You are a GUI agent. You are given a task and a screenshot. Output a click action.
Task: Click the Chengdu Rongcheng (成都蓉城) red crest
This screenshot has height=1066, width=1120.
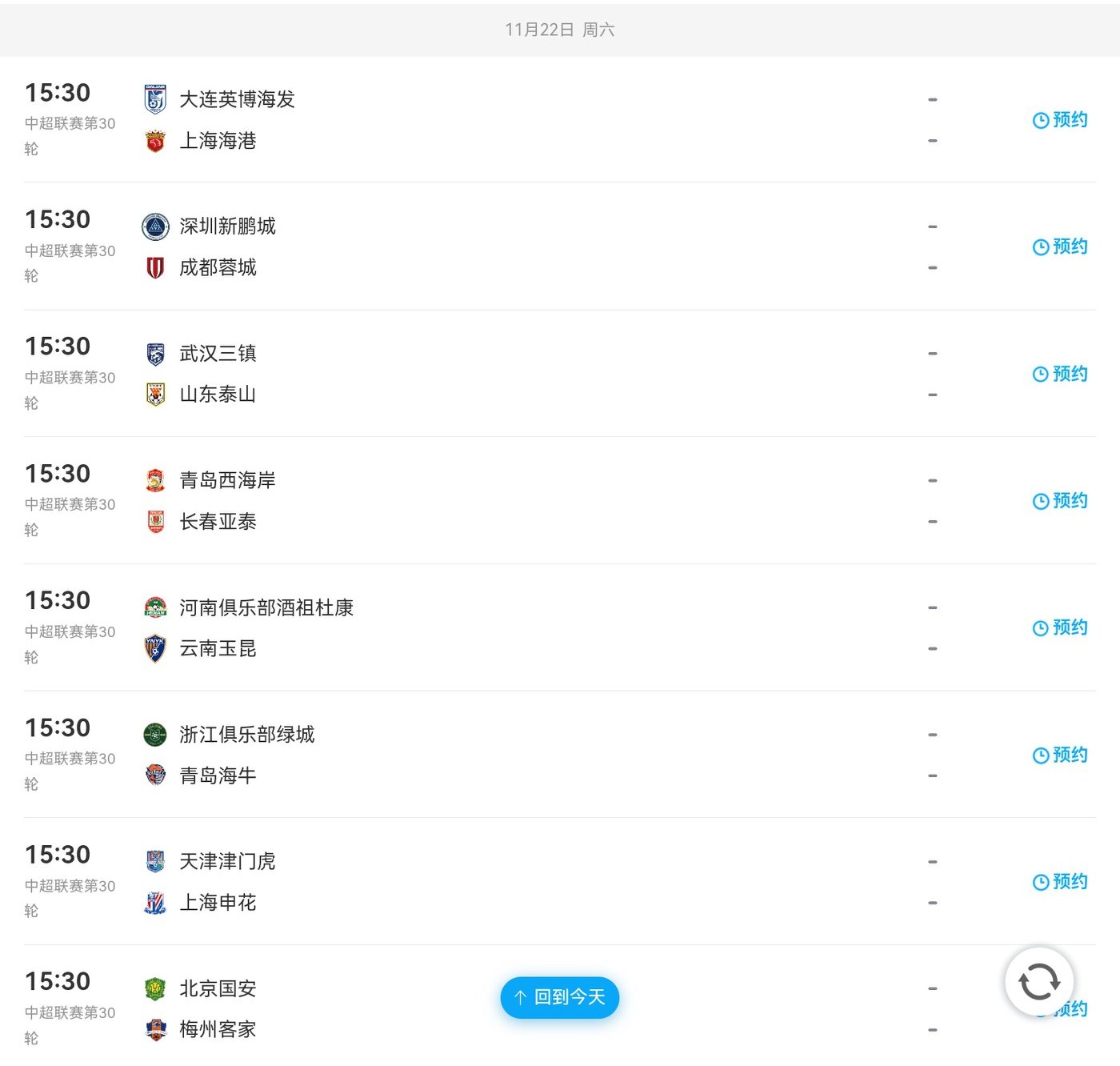point(155,267)
